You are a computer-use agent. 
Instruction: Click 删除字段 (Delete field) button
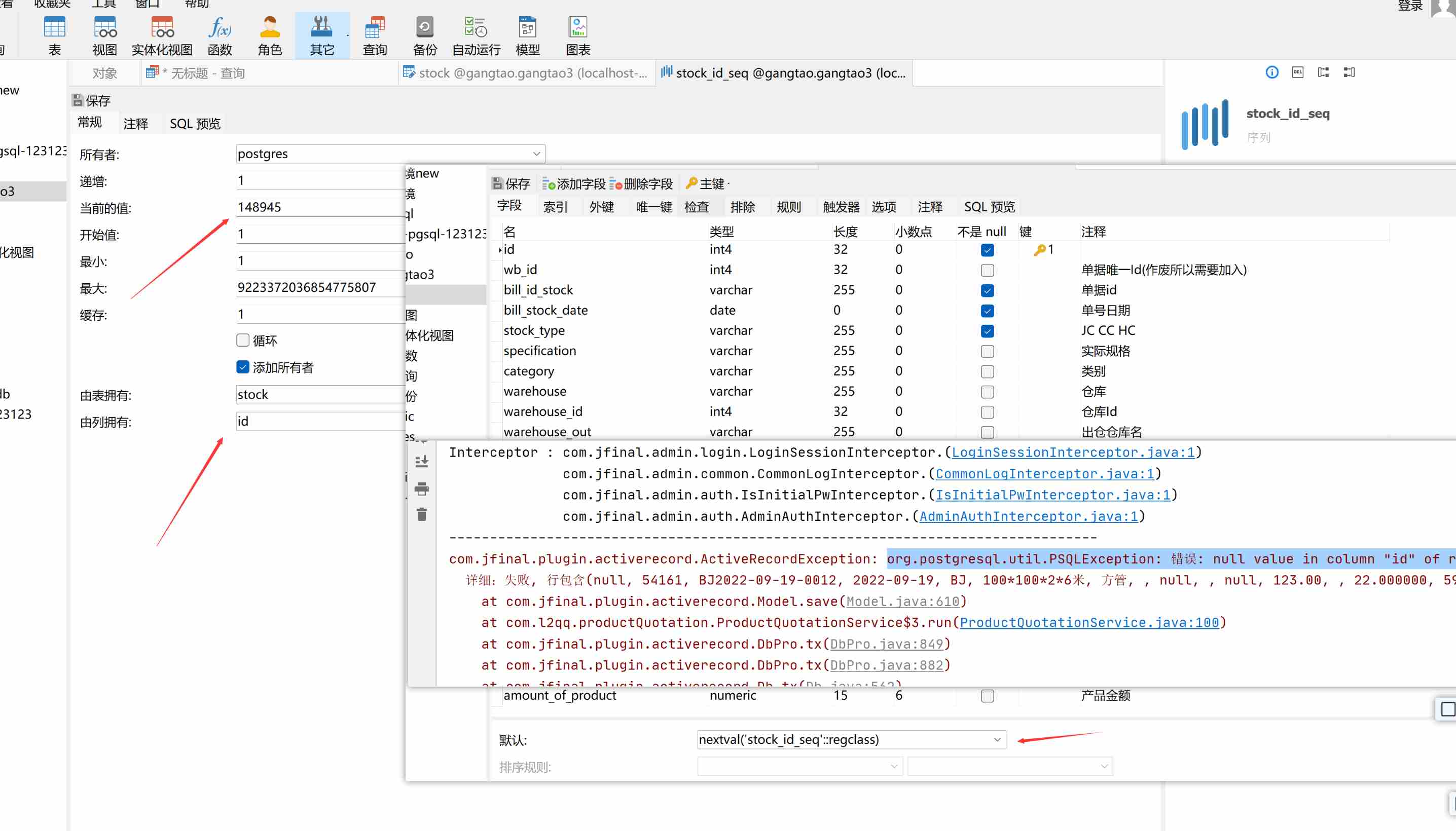click(641, 184)
